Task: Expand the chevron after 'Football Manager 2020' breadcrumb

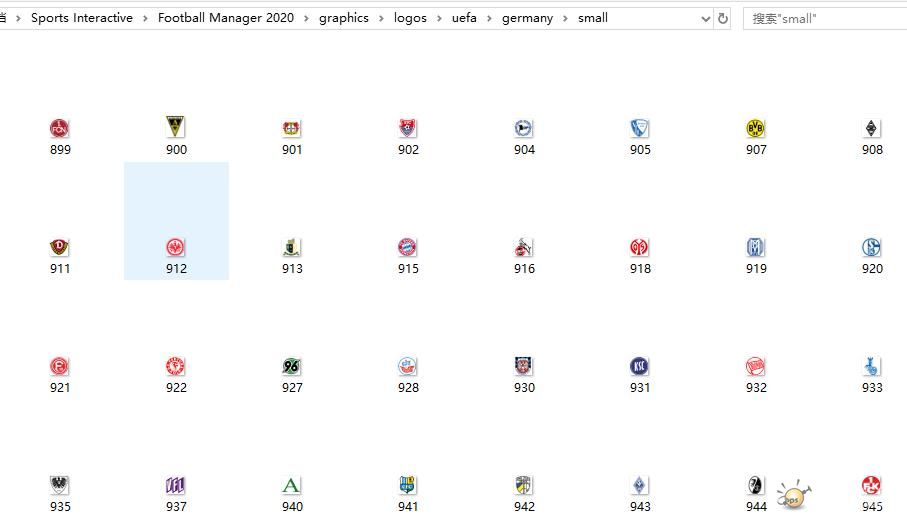Action: (307, 18)
